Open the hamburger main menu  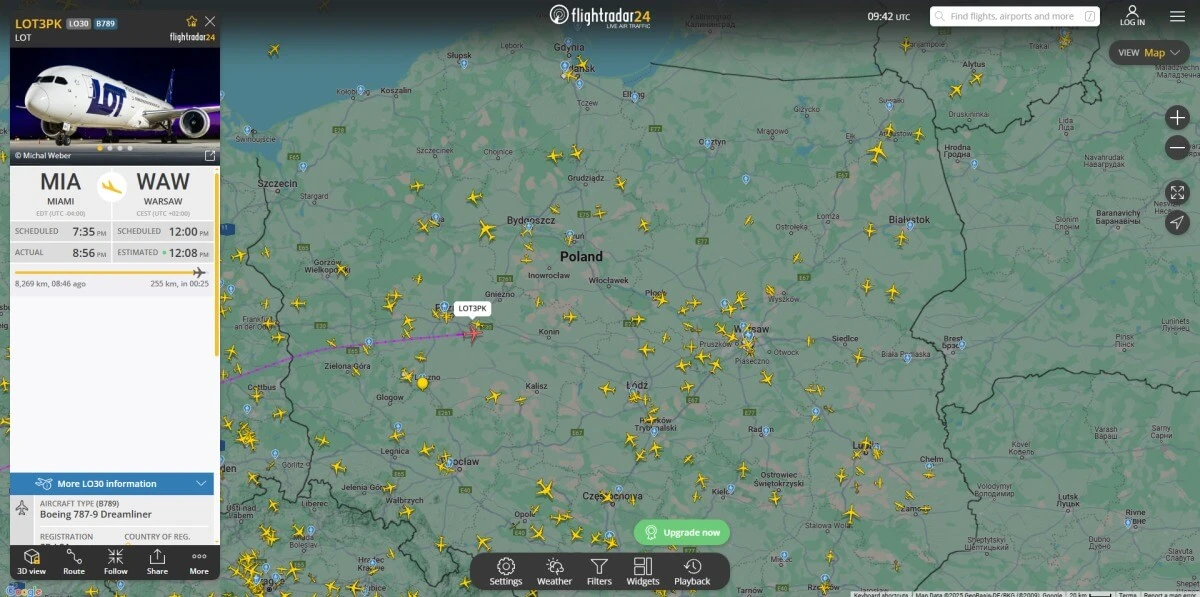click(x=1177, y=16)
